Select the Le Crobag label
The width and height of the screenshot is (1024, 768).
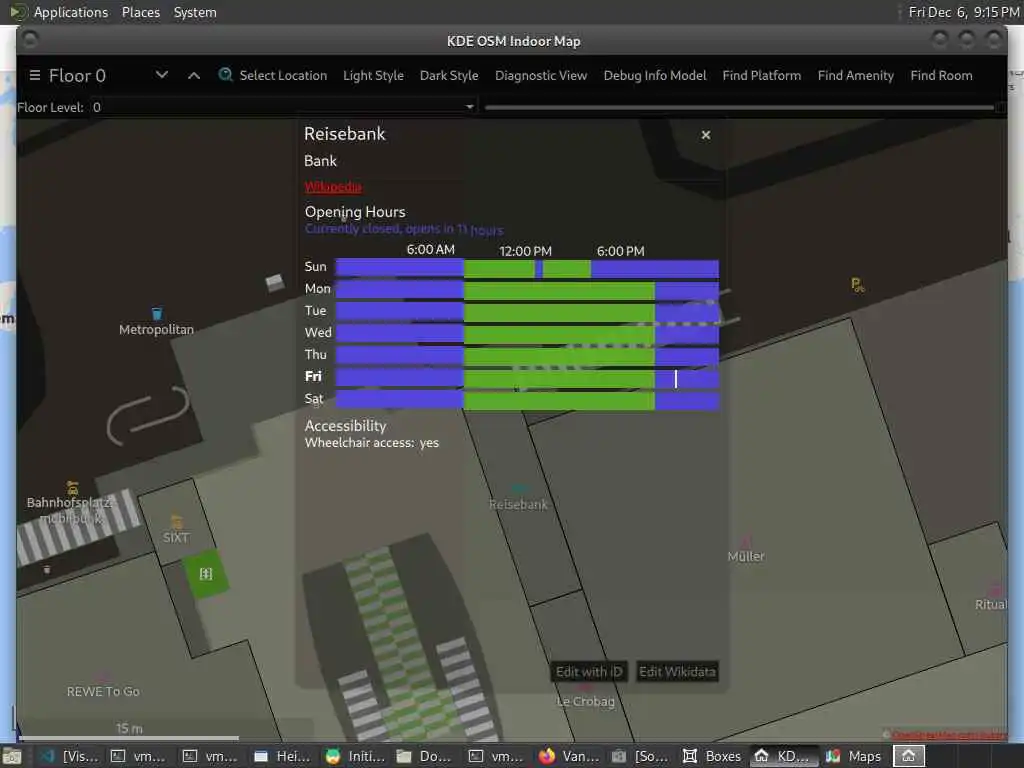pyautogui.click(x=586, y=701)
